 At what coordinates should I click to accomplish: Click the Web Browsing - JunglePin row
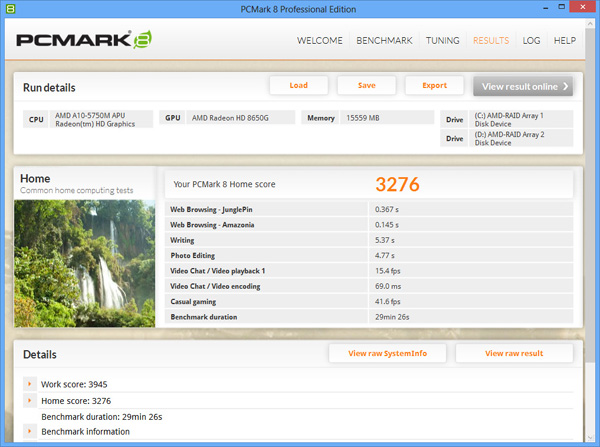coord(369,209)
